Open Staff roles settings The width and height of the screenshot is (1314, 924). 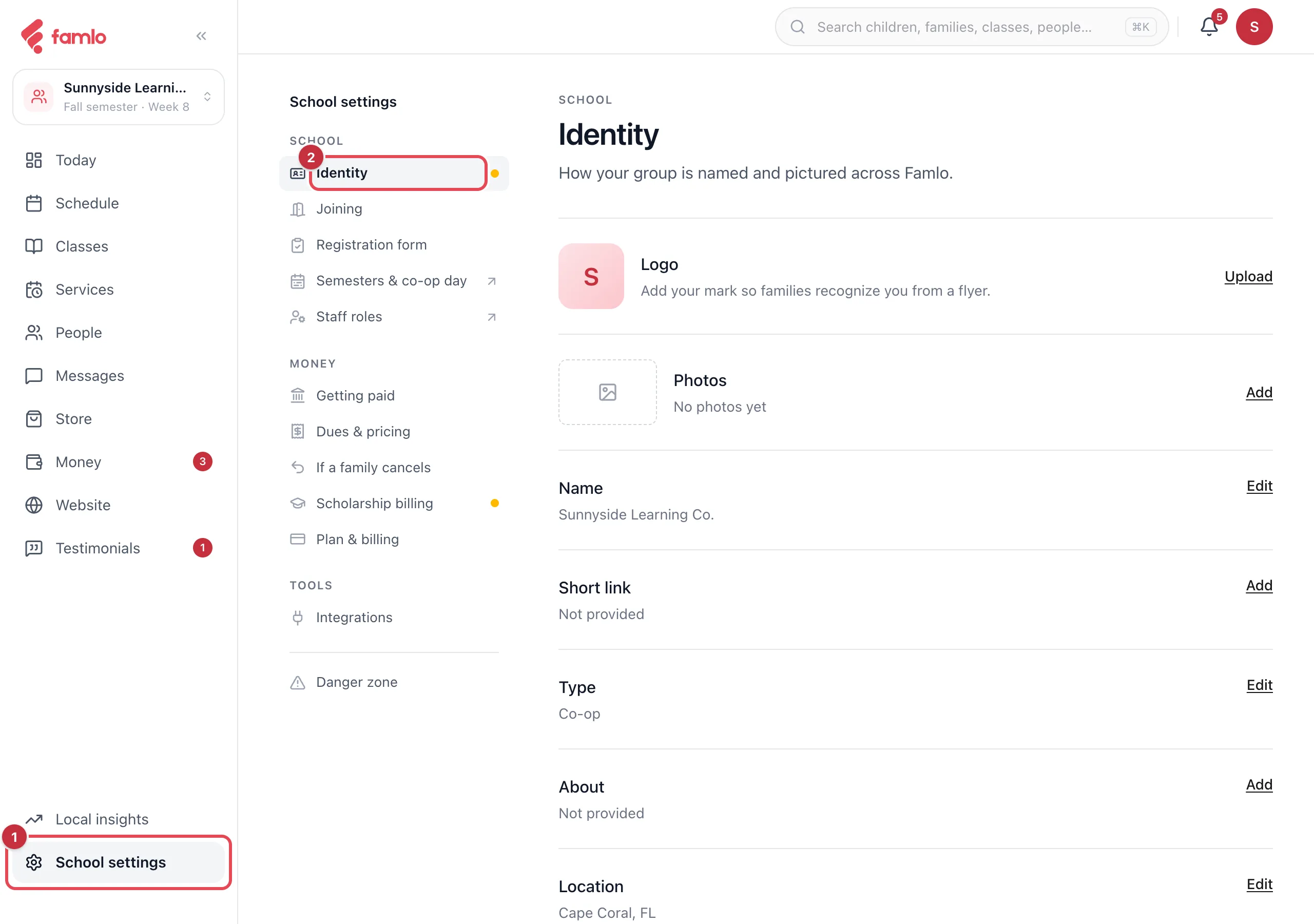click(x=394, y=317)
